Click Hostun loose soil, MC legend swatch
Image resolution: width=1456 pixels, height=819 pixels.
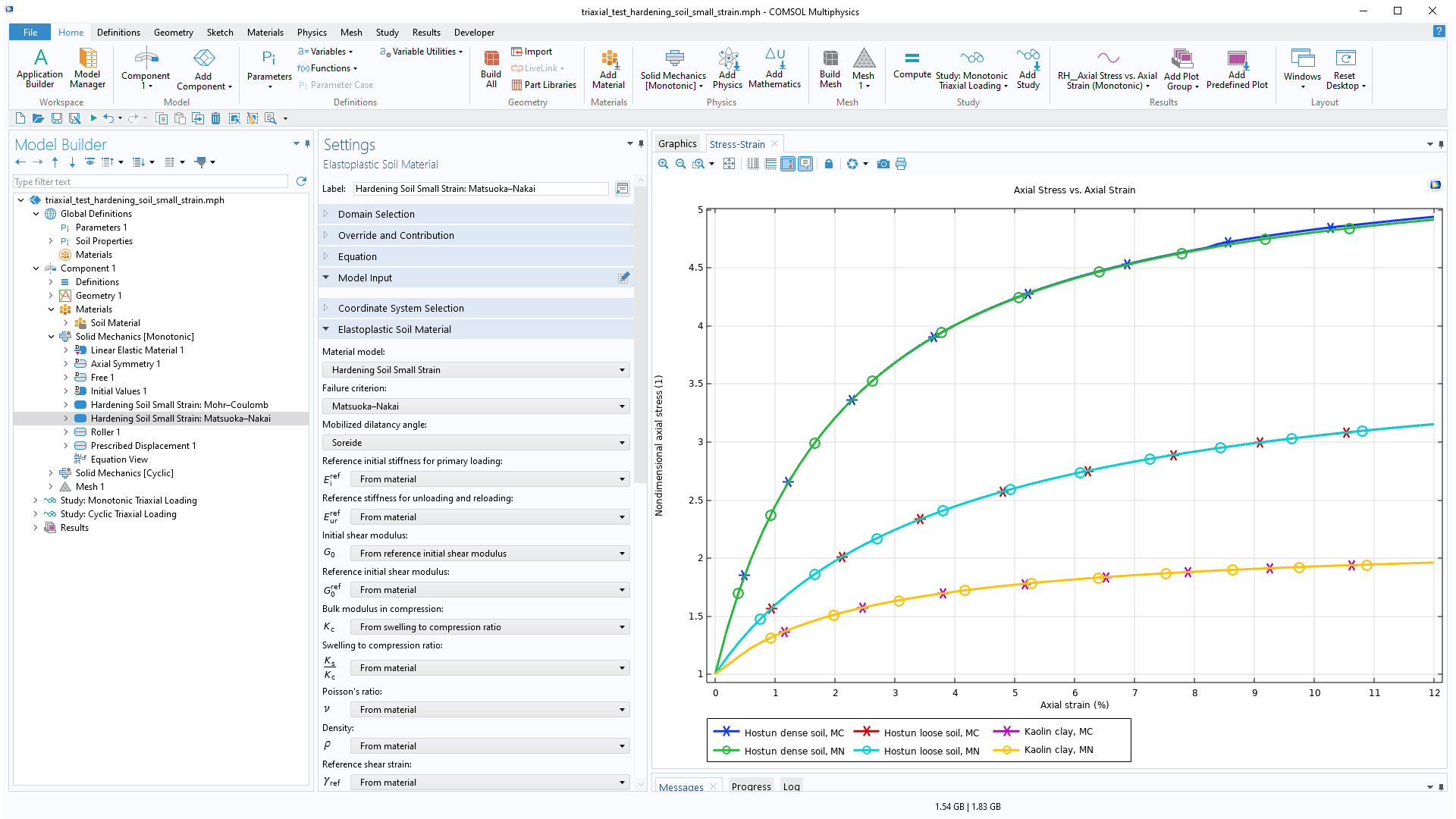(866, 732)
